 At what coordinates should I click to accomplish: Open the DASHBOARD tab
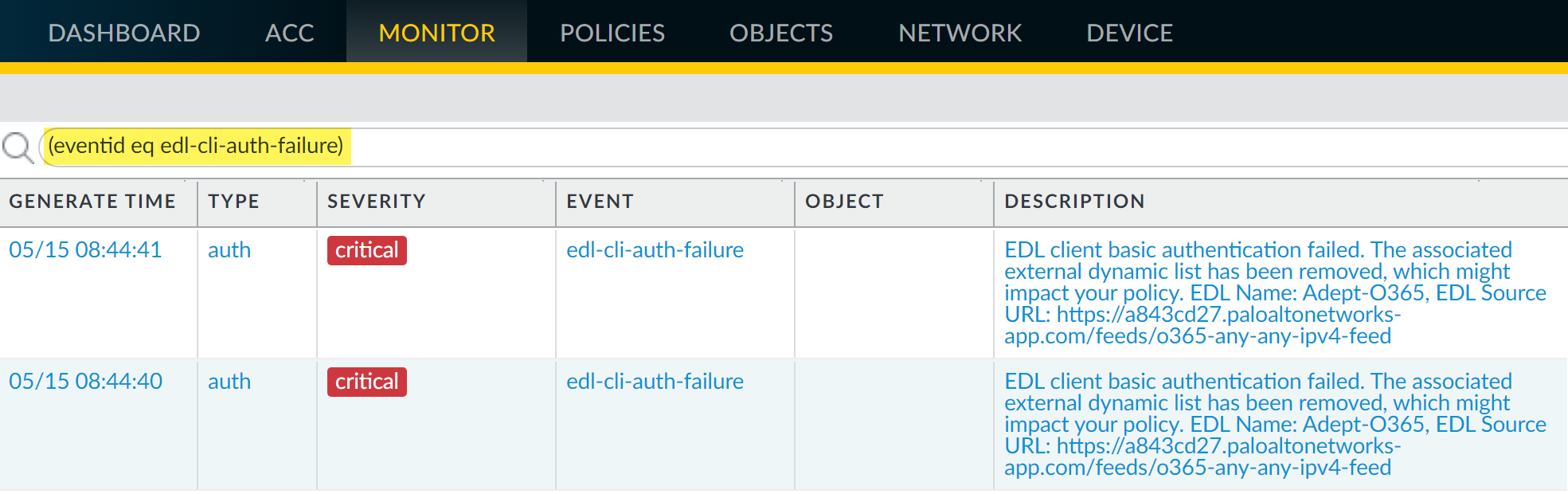124,33
